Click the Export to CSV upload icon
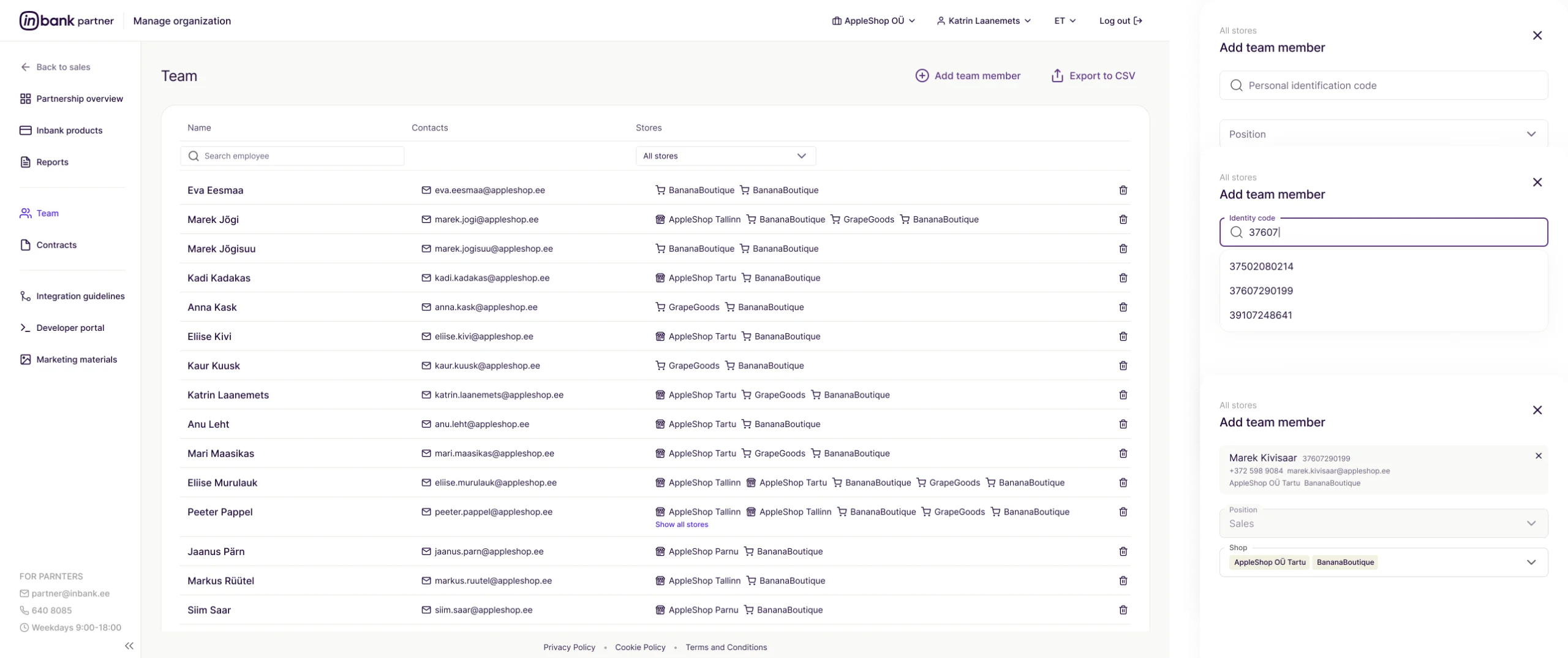Image resolution: width=1568 pixels, height=658 pixels. click(1057, 75)
